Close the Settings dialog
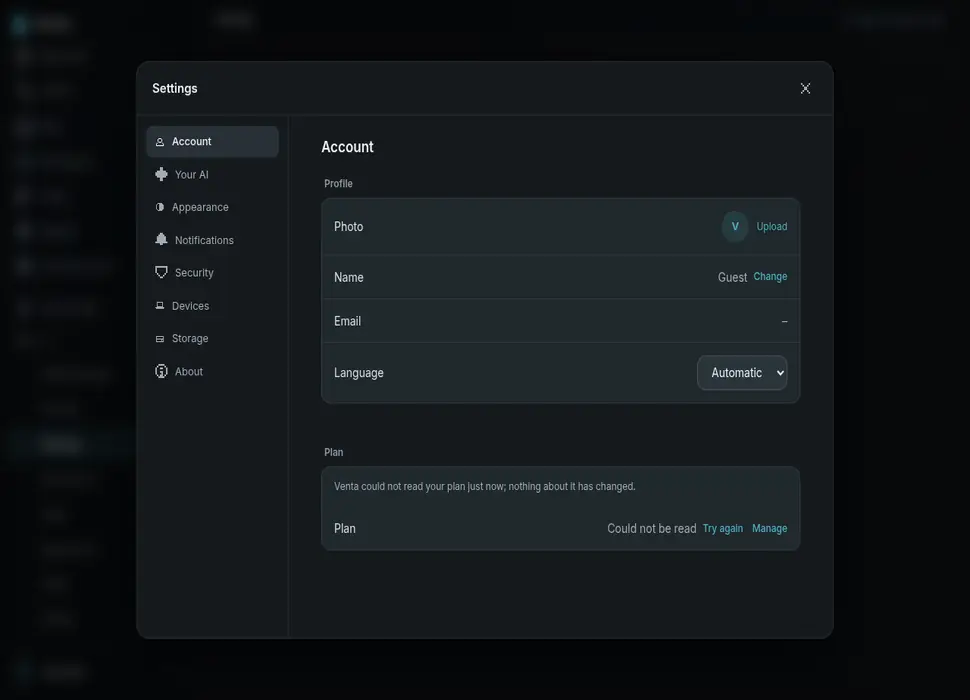Image resolution: width=970 pixels, height=700 pixels. pos(805,88)
